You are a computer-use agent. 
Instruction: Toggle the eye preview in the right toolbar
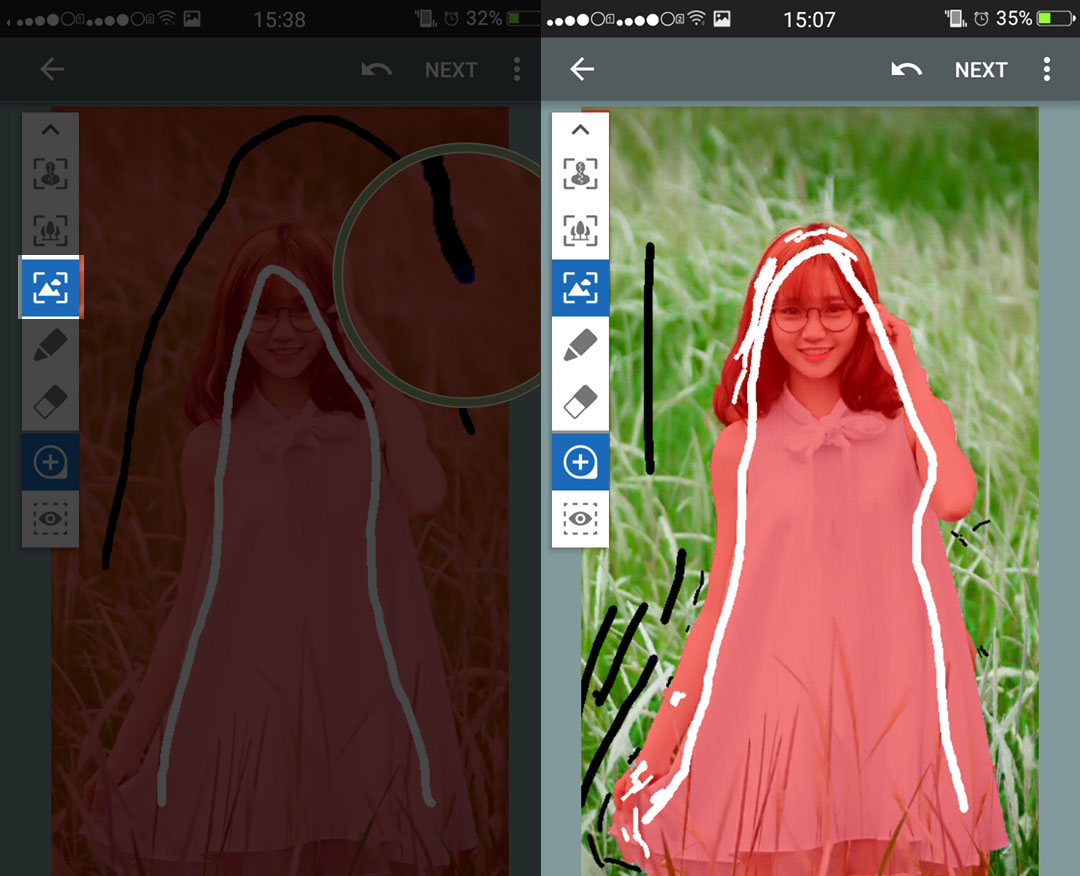(580, 519)
